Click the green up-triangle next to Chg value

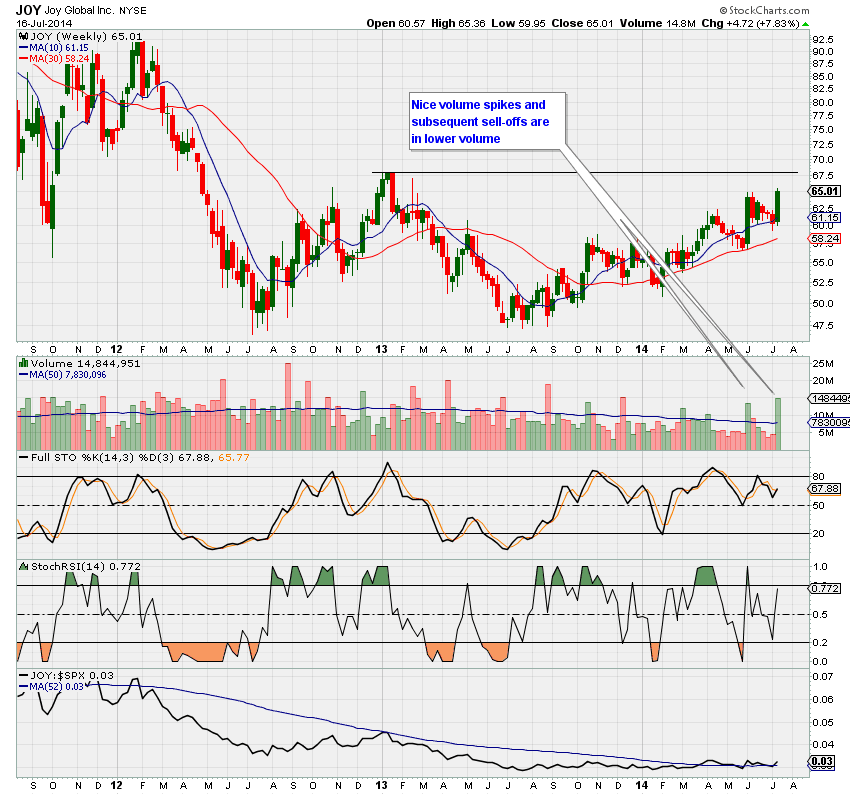(x=806, y=24)
